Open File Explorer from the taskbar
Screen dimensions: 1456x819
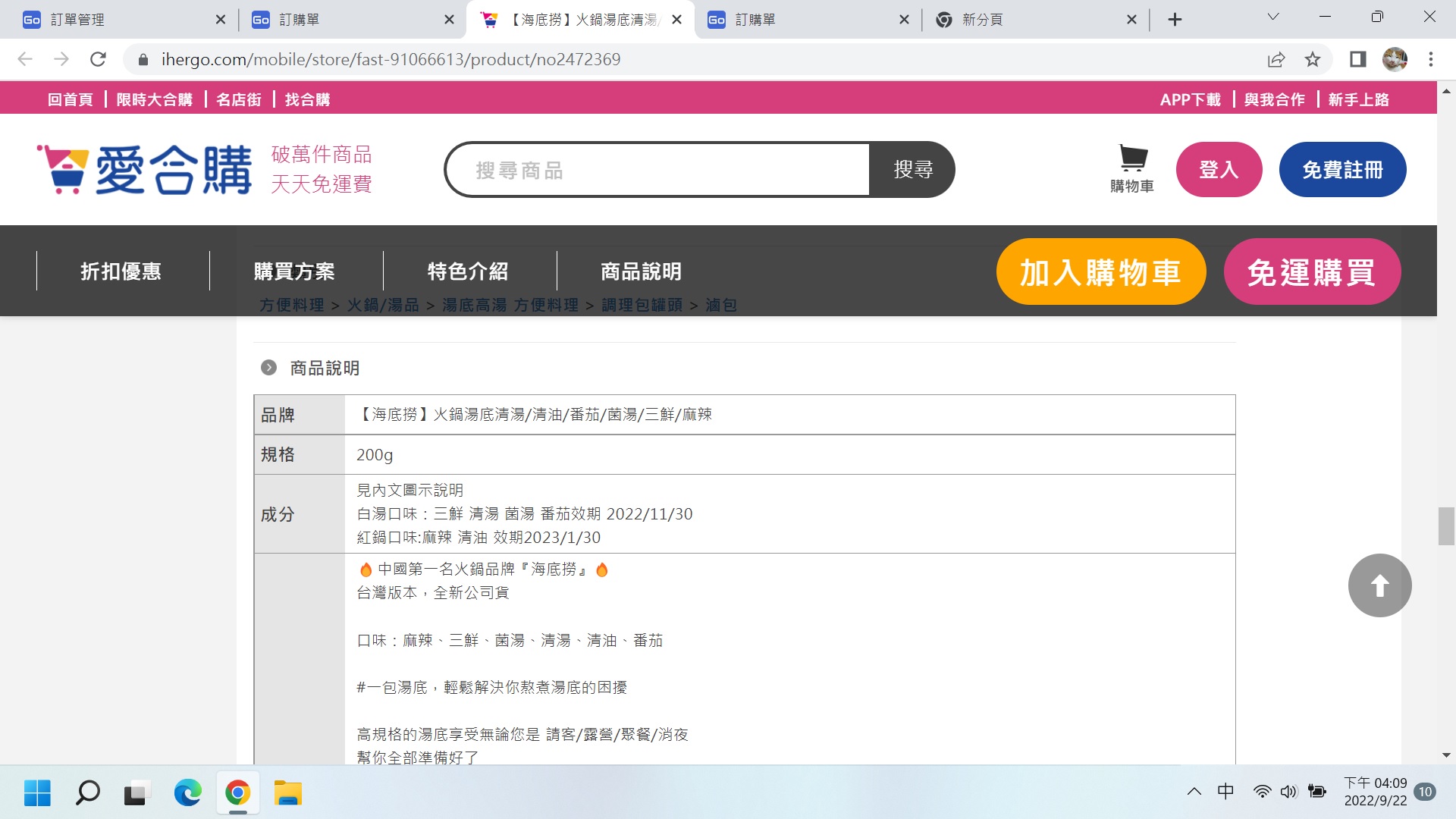click(287, 793)
